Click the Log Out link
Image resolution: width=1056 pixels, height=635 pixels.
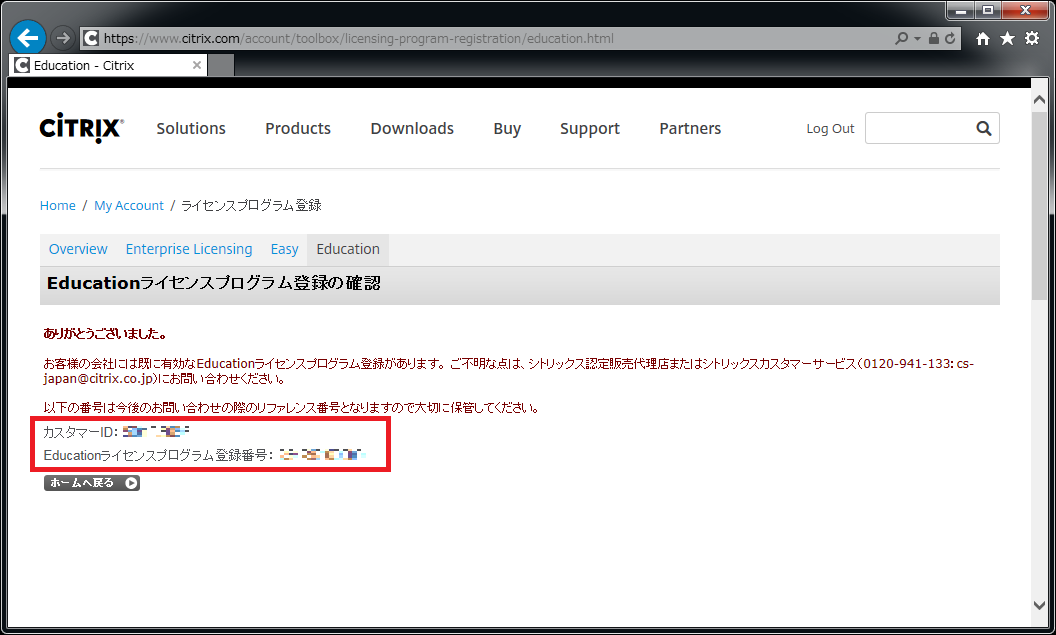(x=830, y=129)
